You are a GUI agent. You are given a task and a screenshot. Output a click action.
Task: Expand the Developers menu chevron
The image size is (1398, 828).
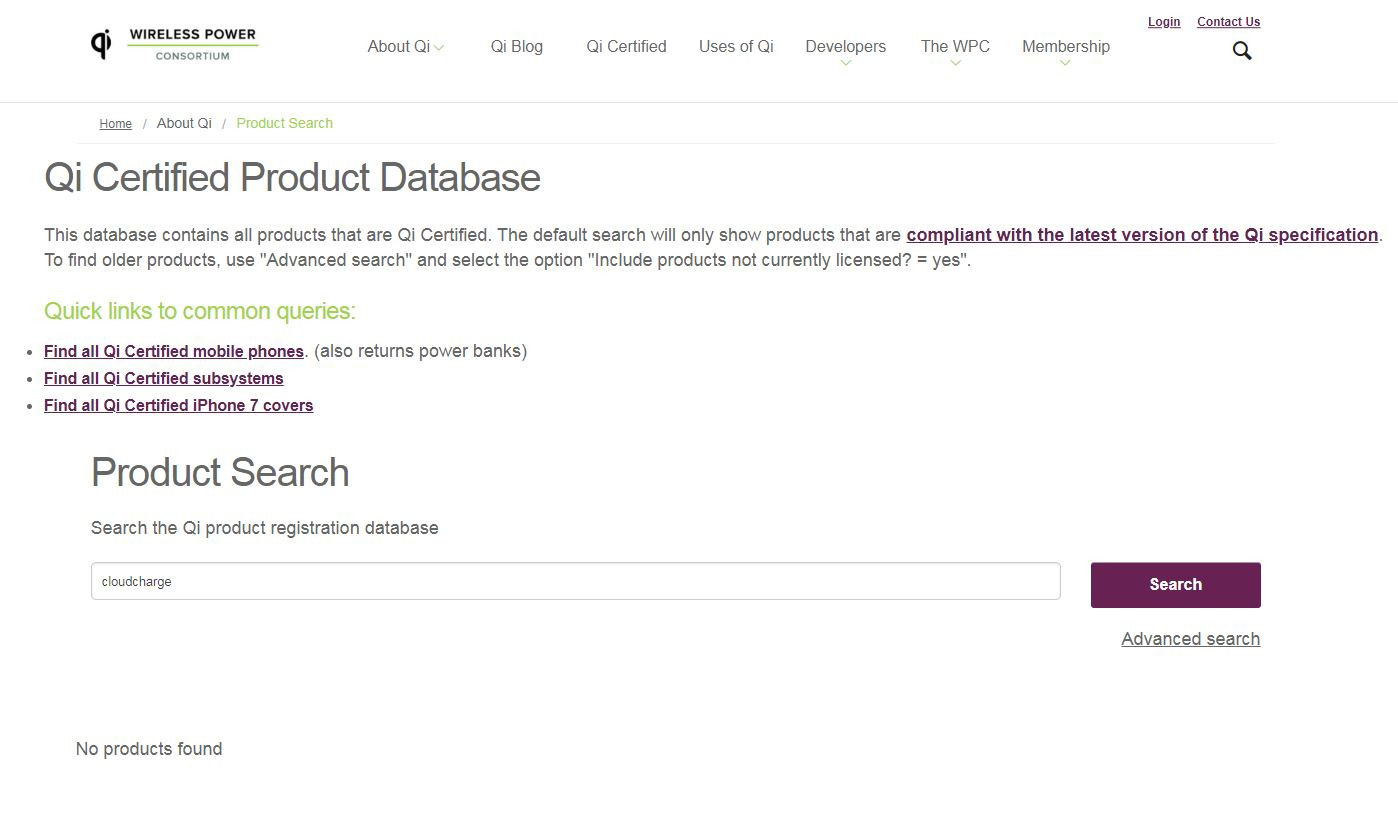click(846, 63)
